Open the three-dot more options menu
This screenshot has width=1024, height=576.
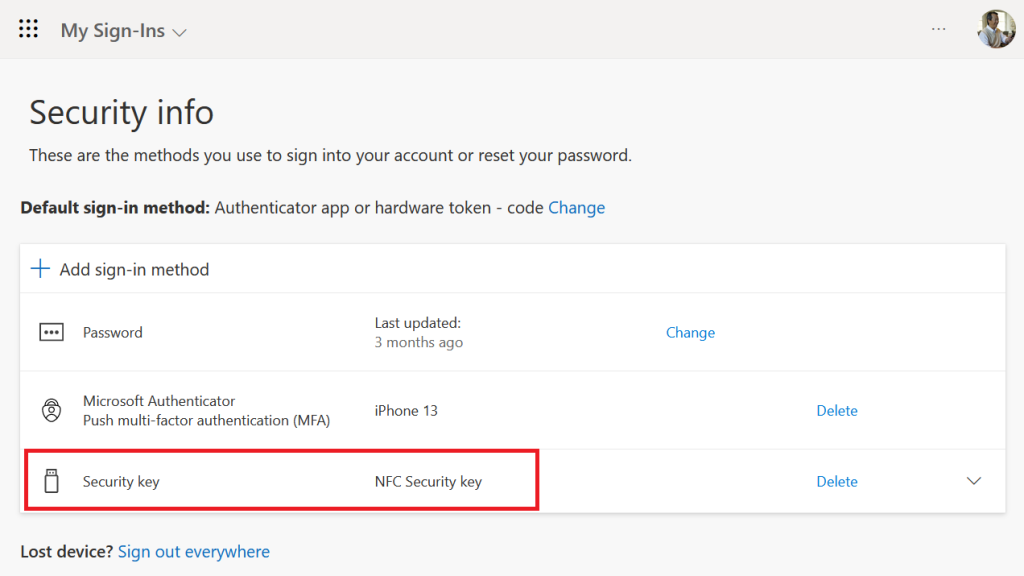click(x=938, y=29)
